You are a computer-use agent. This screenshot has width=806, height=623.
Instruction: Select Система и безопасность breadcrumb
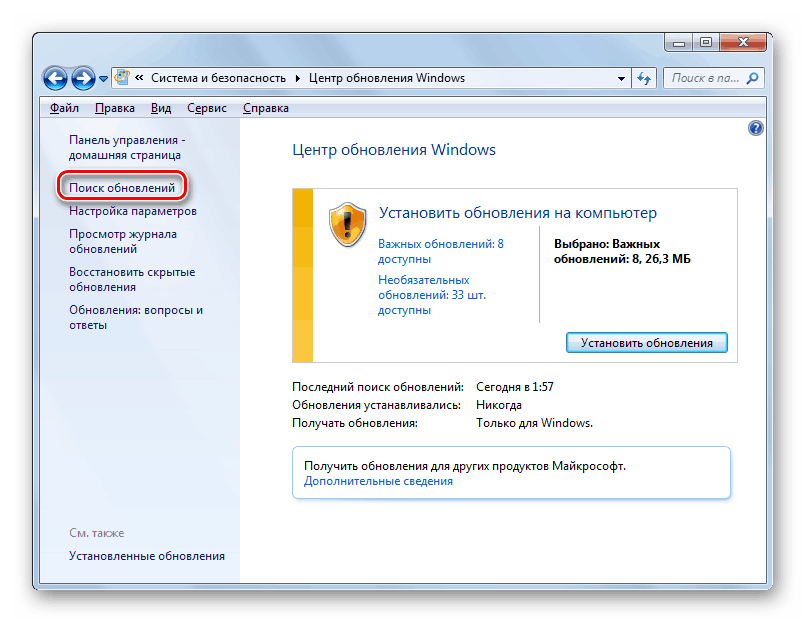click(218, 78)
